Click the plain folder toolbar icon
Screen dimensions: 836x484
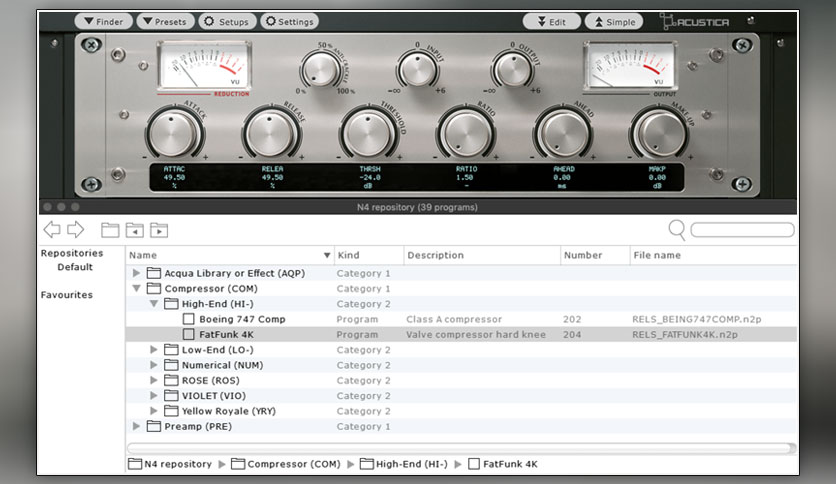tap(110, 230)
